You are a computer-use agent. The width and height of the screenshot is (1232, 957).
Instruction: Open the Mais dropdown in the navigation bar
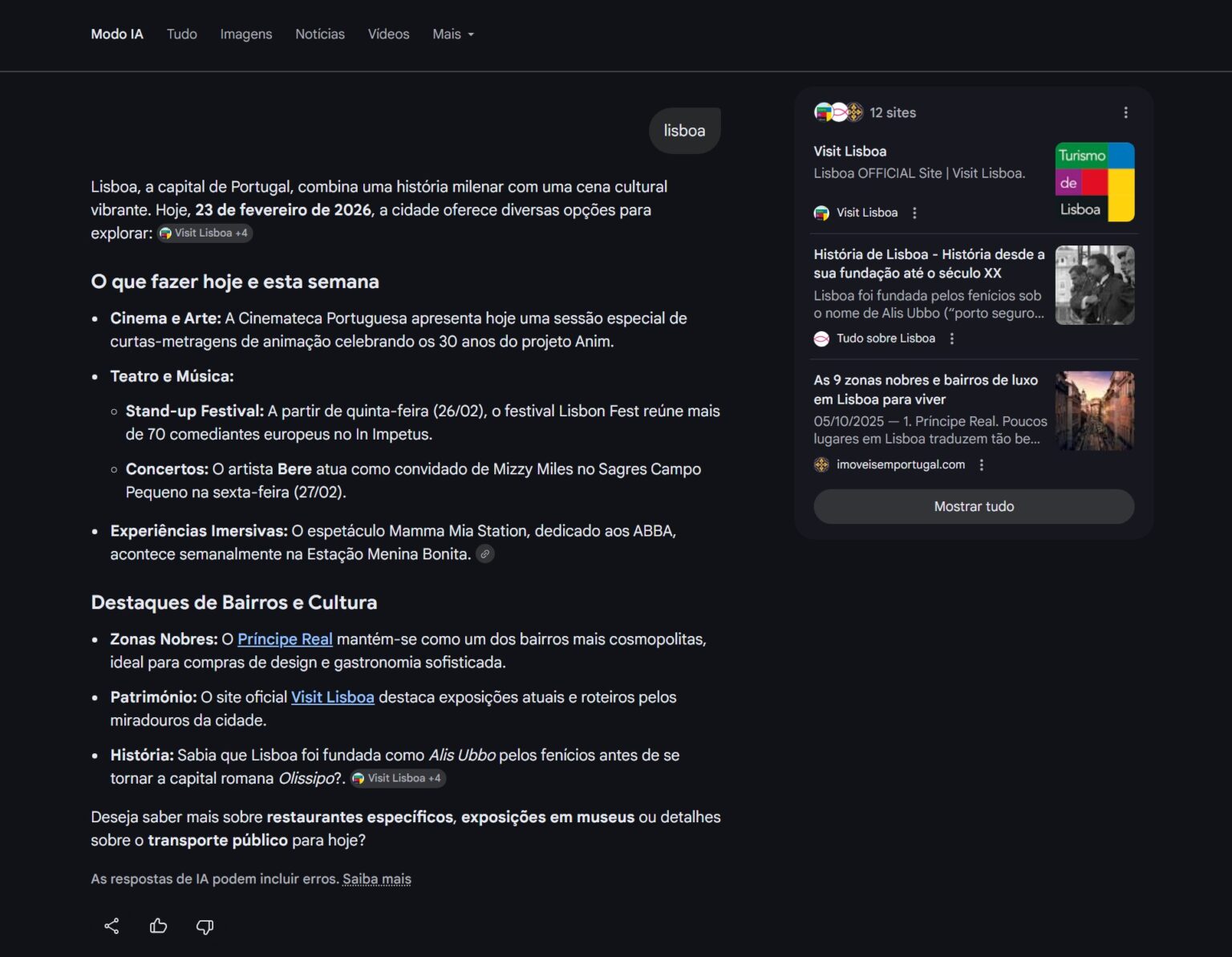pos(452,34)
